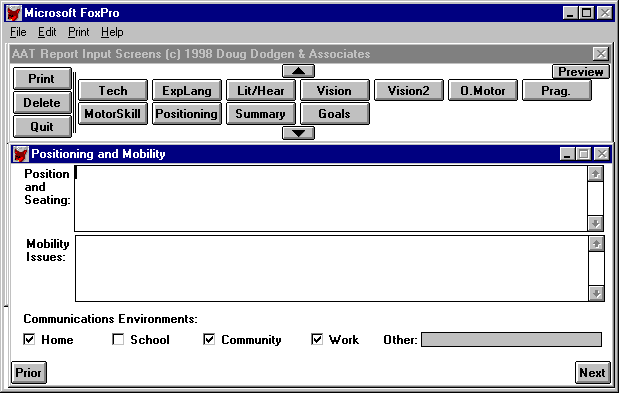Toggle the Community checkbox
This screenshot has width=619, height=393.
tap(209, 339)
